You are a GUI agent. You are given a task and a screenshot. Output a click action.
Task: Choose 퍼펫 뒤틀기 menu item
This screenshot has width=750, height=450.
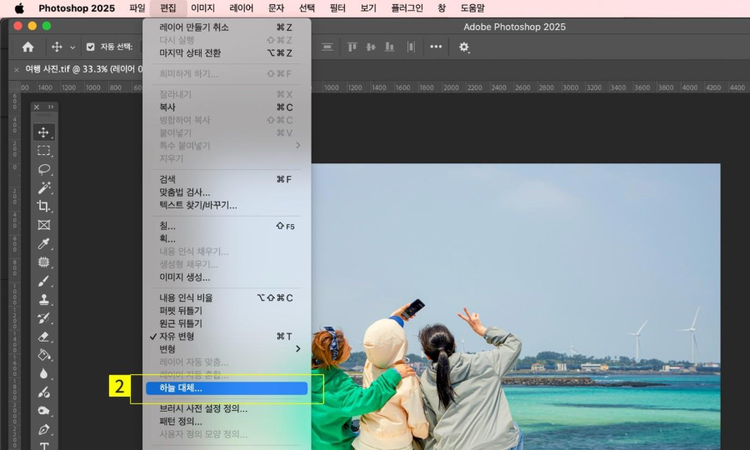coord(226,310)
